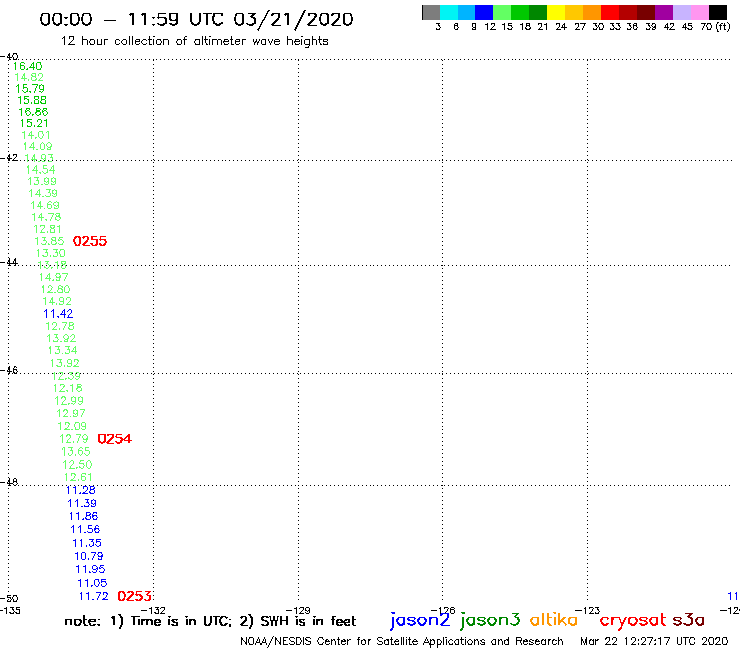Click the wave height value 12.79
Viewport: 740px width, 650px height.
click(x=74, y=439)
